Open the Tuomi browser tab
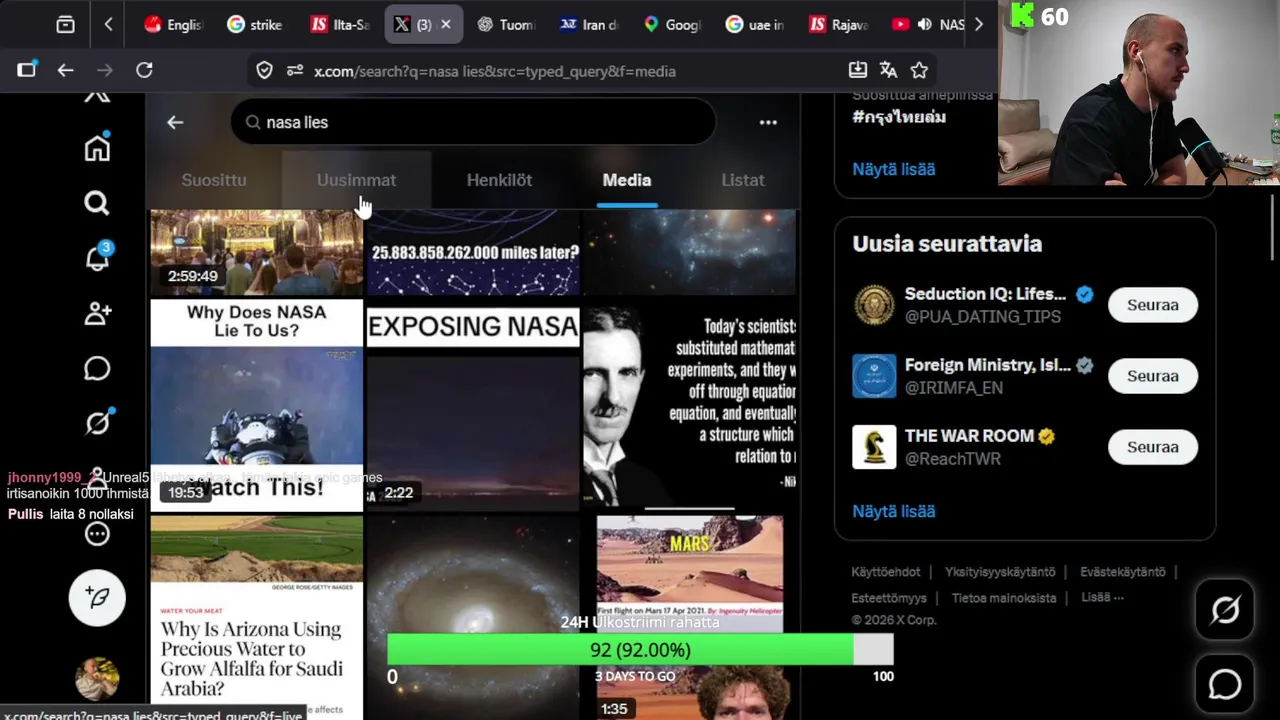The width and height of the screenshot is (1280, 720). click(506, 24)
